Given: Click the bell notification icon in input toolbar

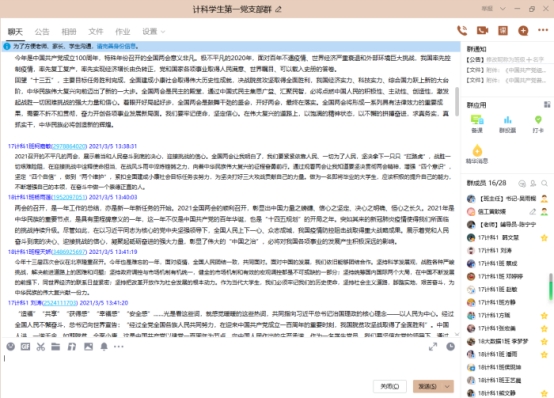Looking at the screenshot, I should click(104, 347).
